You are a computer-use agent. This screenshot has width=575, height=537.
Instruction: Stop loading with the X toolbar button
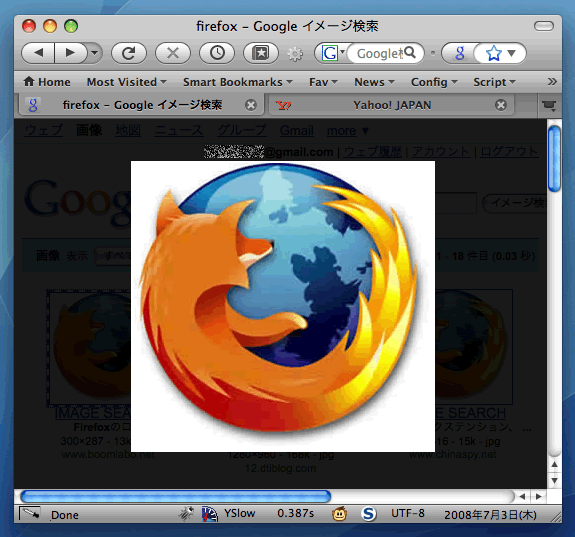click(173, 54)
